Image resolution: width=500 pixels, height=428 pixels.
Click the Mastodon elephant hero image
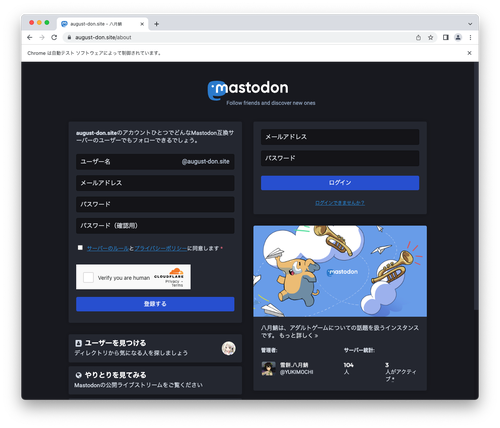340,271
